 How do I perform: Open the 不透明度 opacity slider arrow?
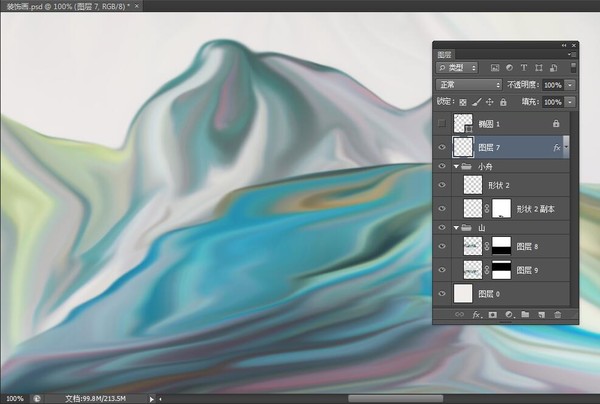click(570, 85)
